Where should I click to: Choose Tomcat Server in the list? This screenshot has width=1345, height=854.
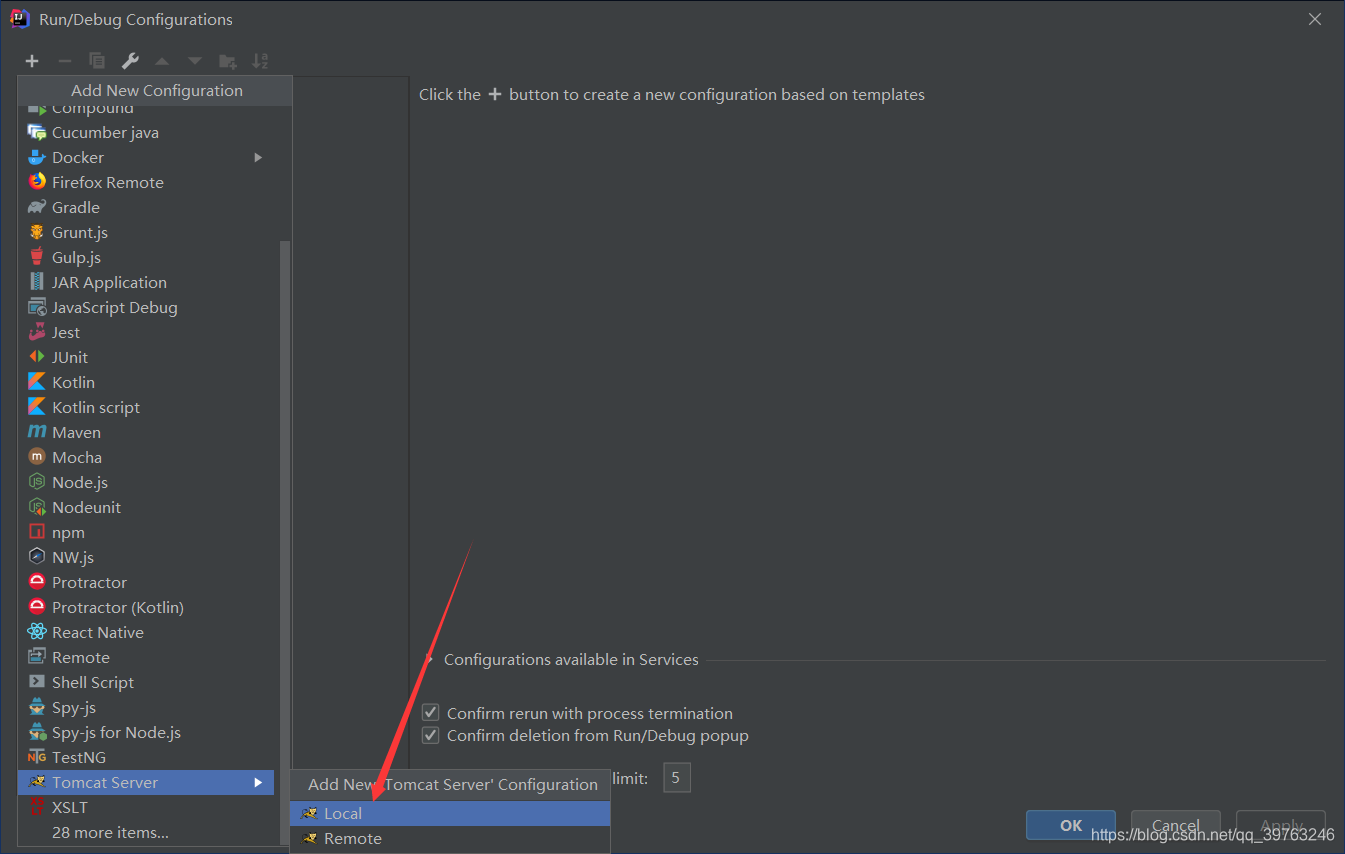146,782
